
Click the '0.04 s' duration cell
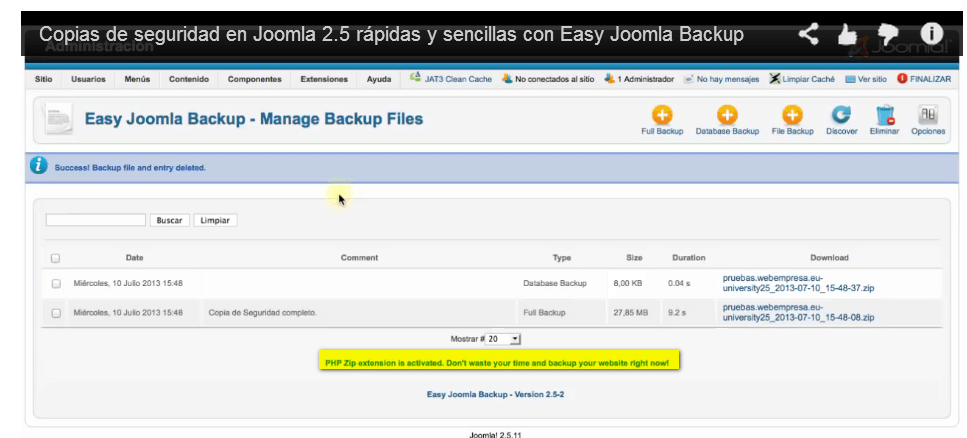679,283
